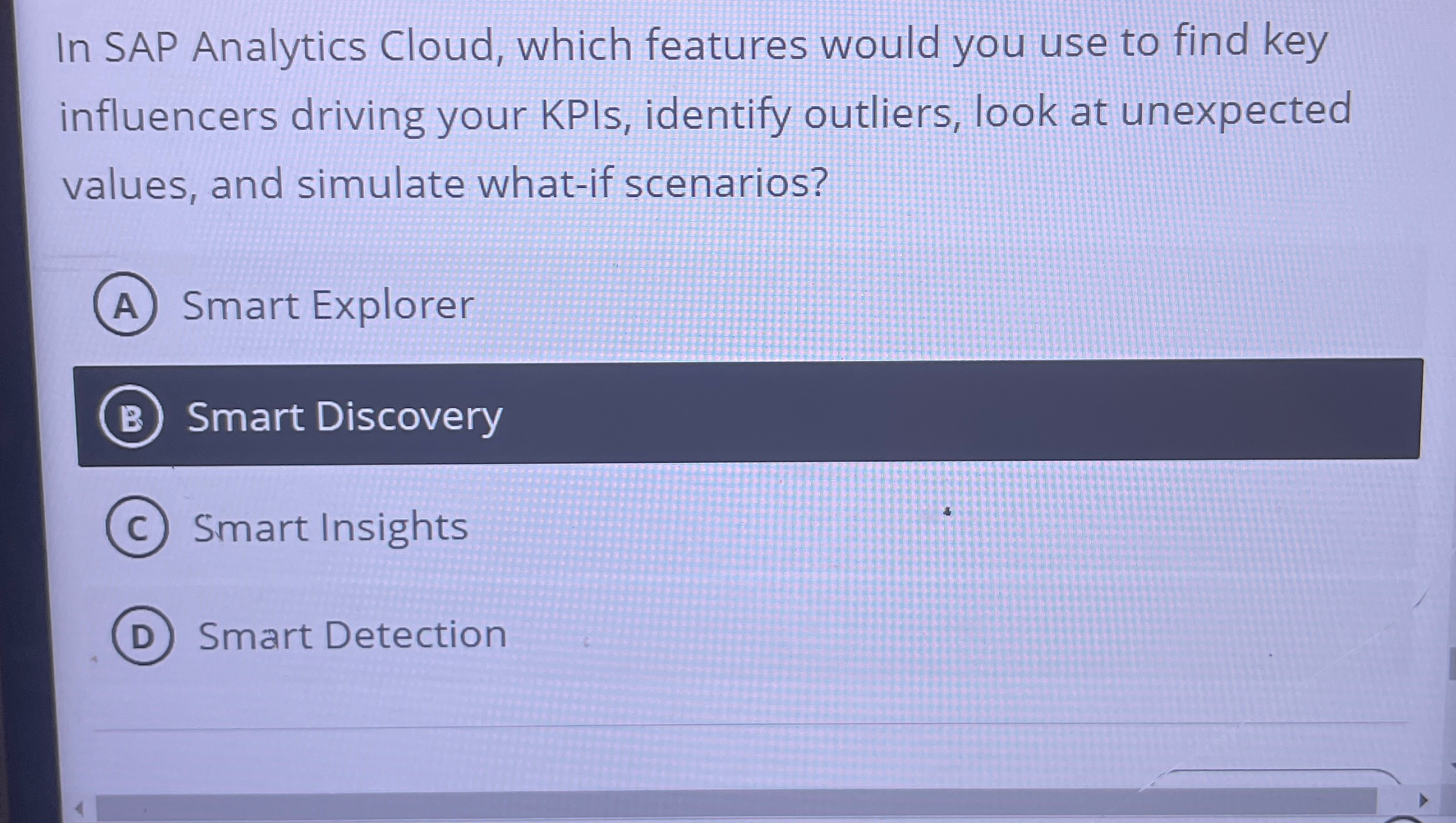Click the Smart Detection answer text
This screenshot has height=823, width=1456.
pos(352,633)
